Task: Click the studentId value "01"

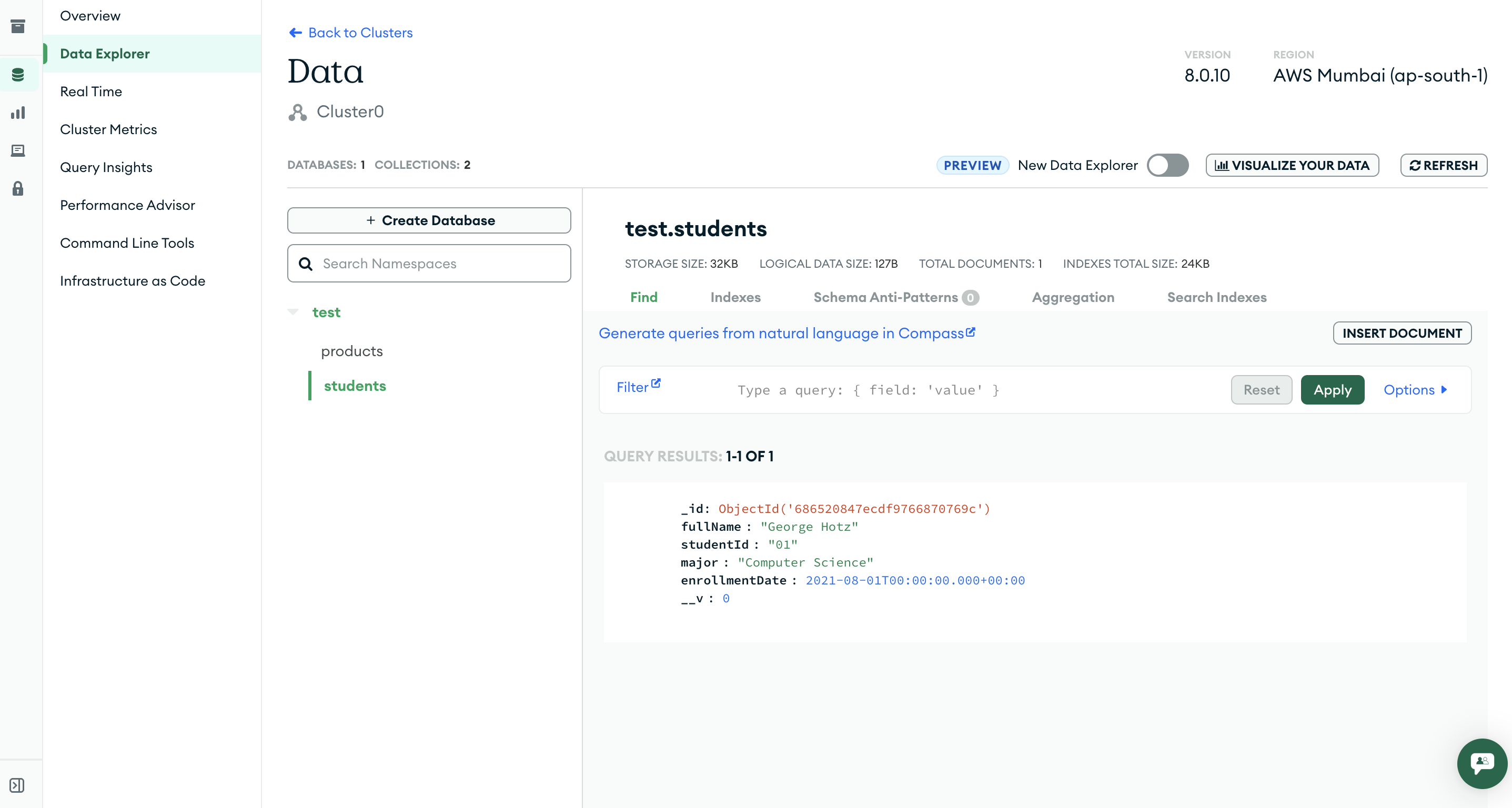Action: click(782, 544)
